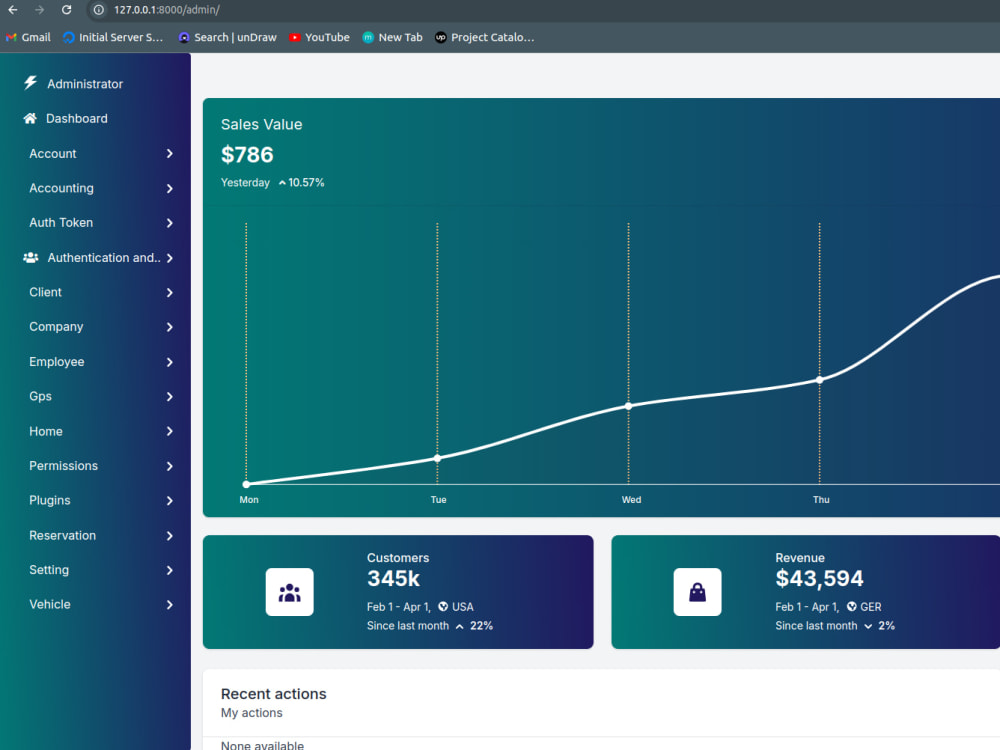The image size is (1000, 750).
Task: Expand the Gps menu chevron
Action: tap(170, 396)
